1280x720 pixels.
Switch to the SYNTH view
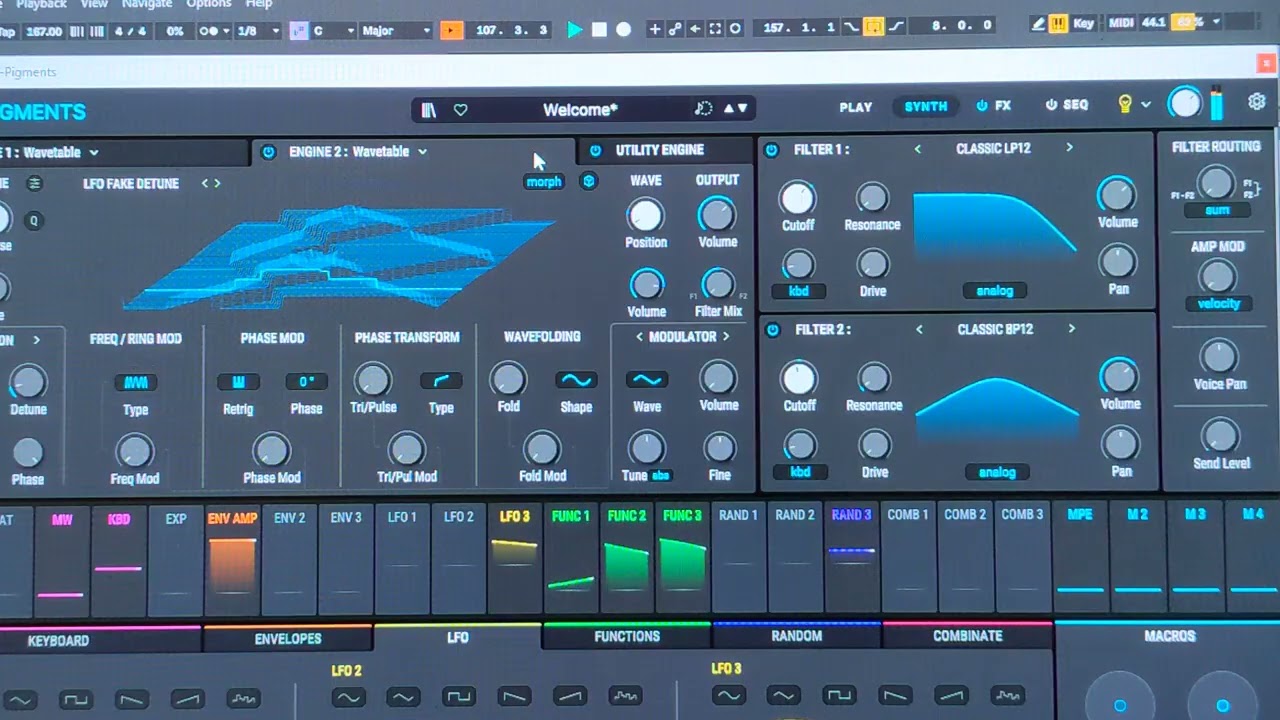pyautogui.click(x=926, y=106)
